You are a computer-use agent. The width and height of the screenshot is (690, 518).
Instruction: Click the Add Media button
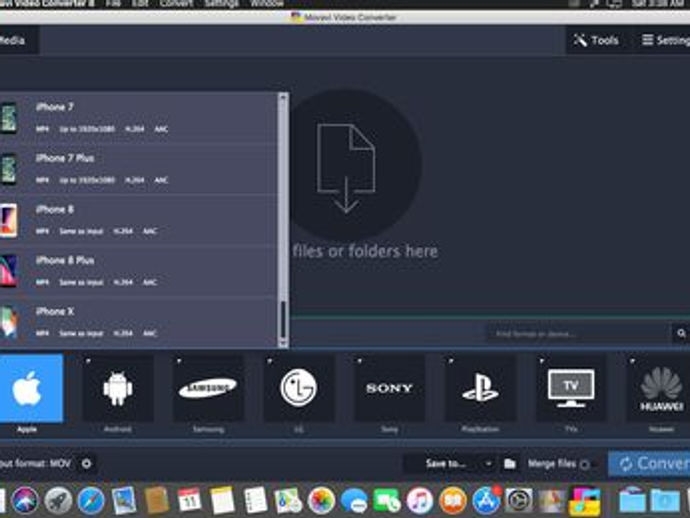18,40
